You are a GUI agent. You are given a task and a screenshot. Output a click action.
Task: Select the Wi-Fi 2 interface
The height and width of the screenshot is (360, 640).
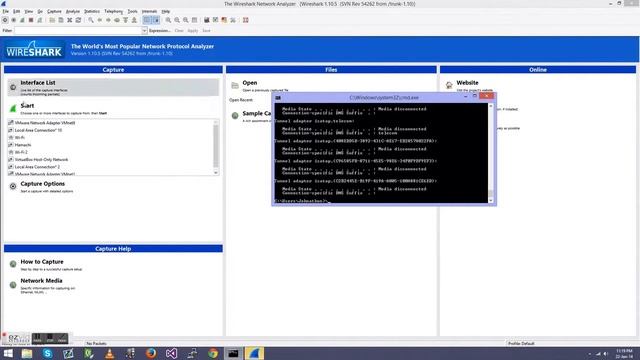coord(21,152)
